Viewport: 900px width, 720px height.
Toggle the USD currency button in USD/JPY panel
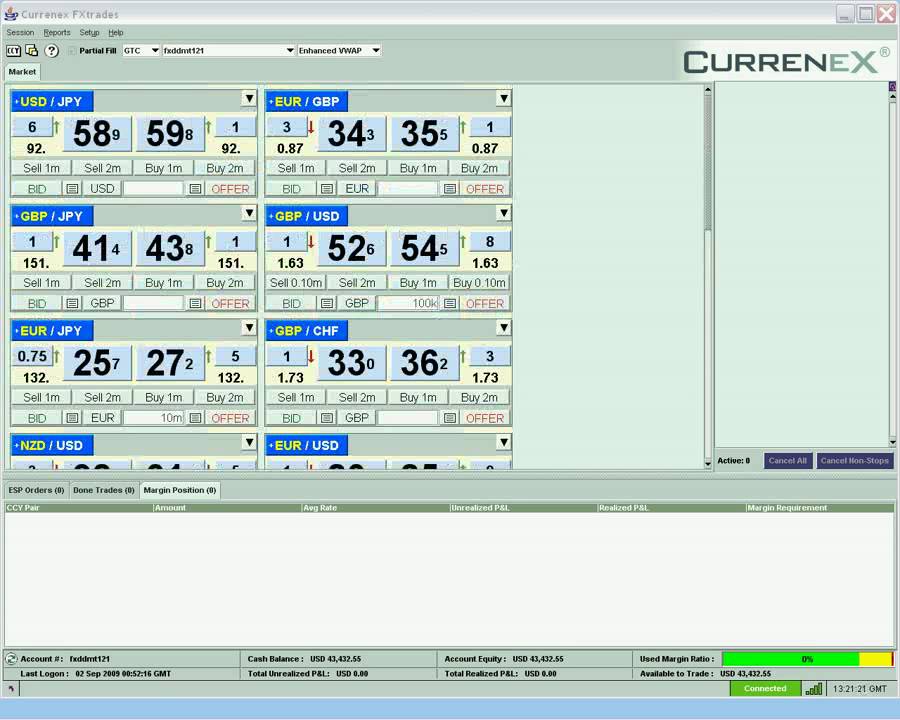pos(102,188)
